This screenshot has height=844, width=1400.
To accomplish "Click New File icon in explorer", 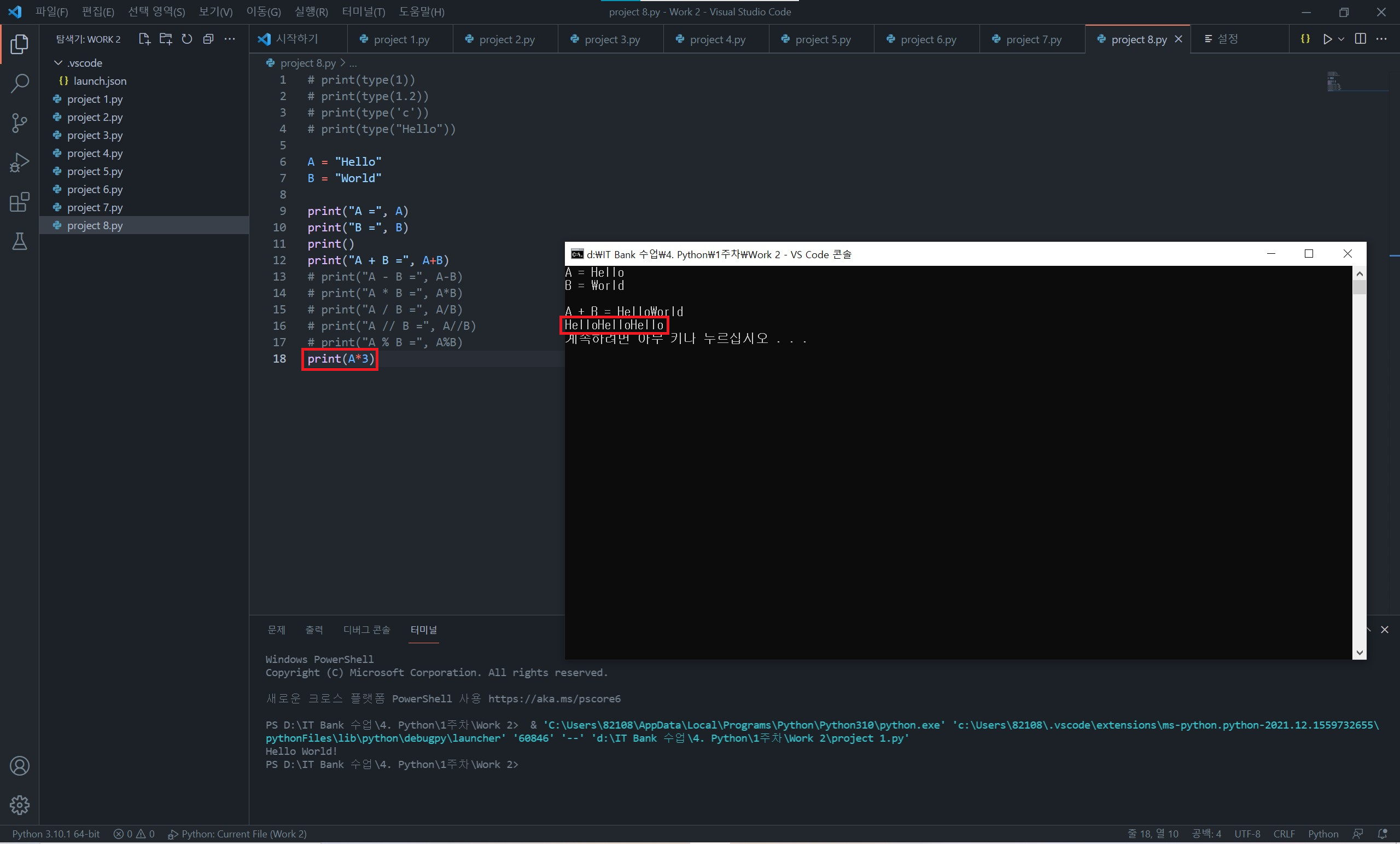I will tap(144, 39).
